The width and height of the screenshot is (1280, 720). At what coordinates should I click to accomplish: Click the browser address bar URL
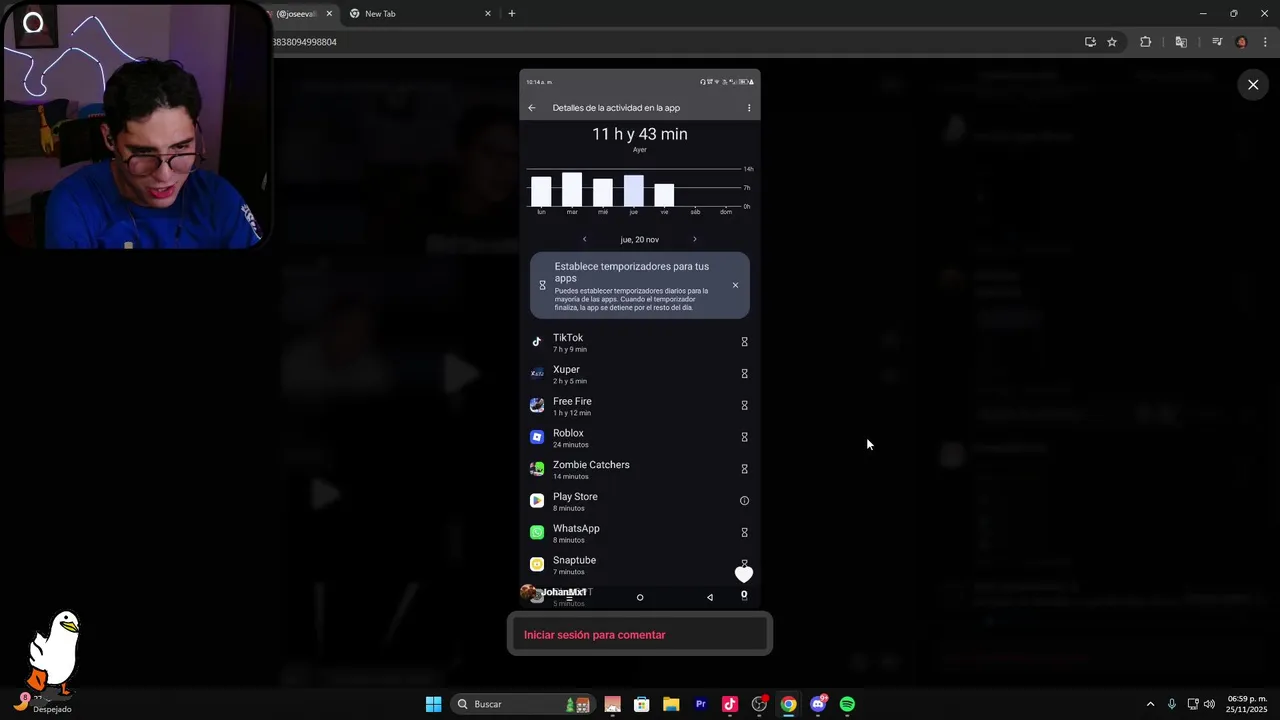tap(304, 42)
